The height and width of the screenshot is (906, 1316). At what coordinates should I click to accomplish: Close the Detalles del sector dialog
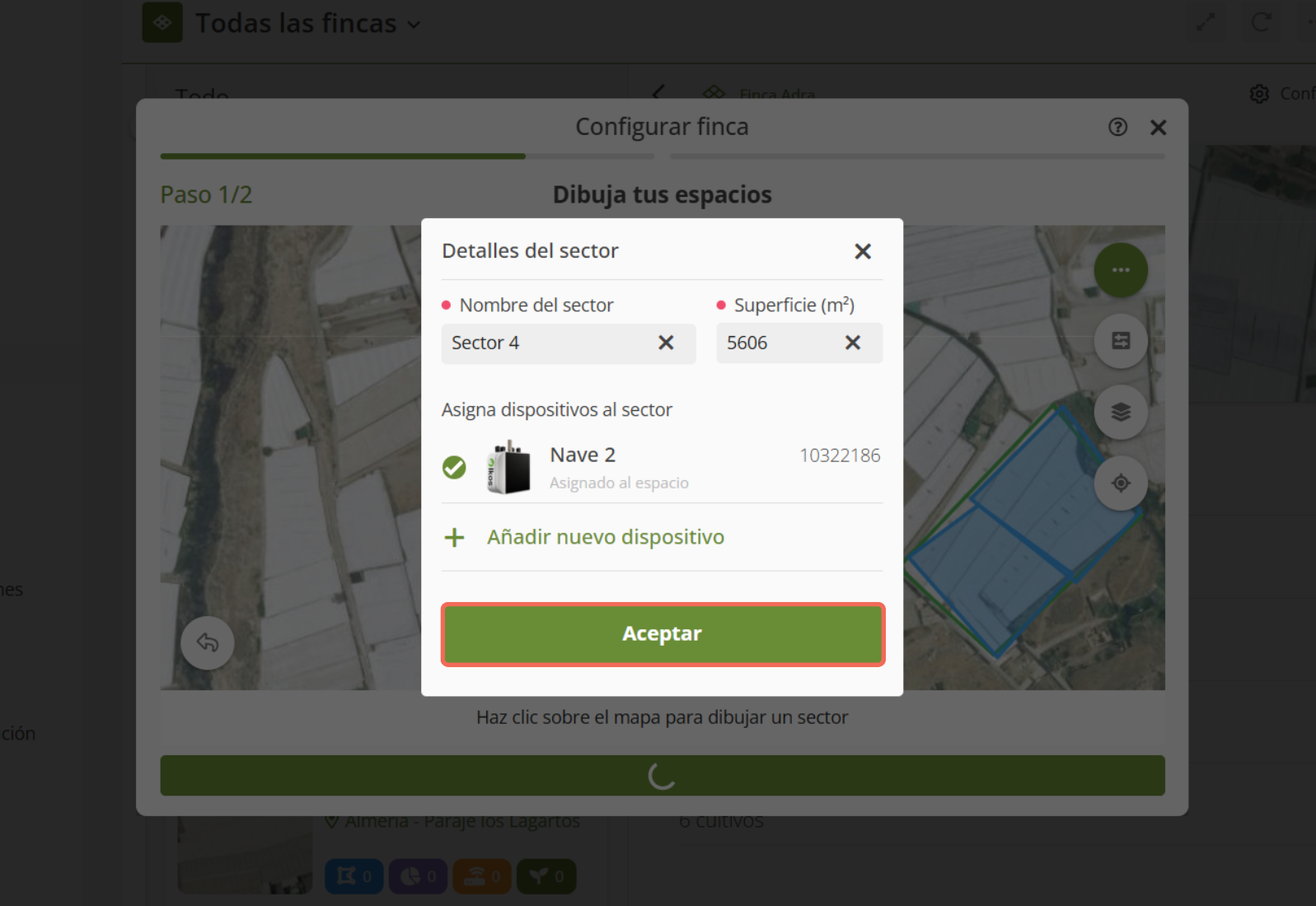coord(863,251)
